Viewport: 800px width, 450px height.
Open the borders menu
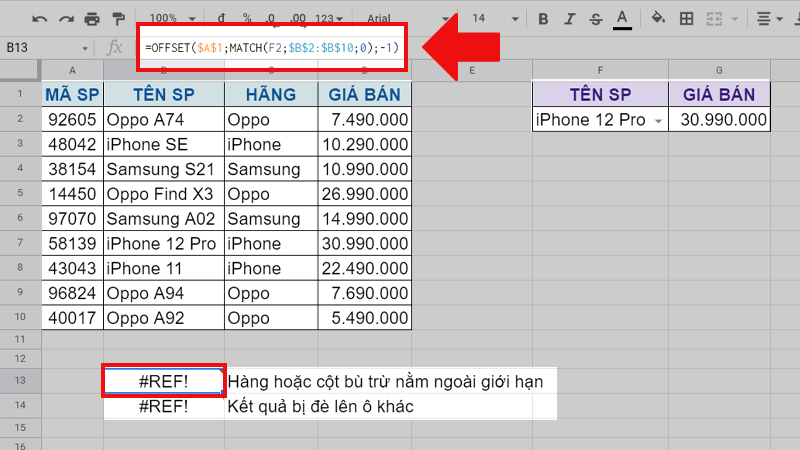coord(687,19)
